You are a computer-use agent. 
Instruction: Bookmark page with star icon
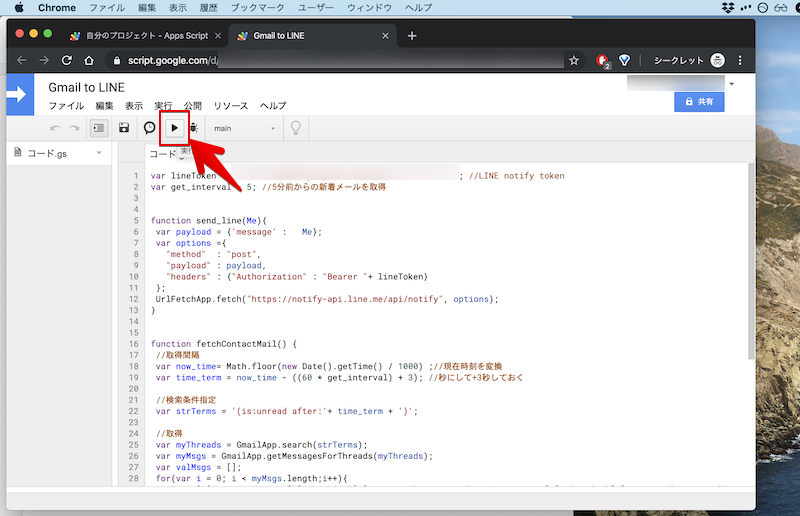click(x=574, y=60)
